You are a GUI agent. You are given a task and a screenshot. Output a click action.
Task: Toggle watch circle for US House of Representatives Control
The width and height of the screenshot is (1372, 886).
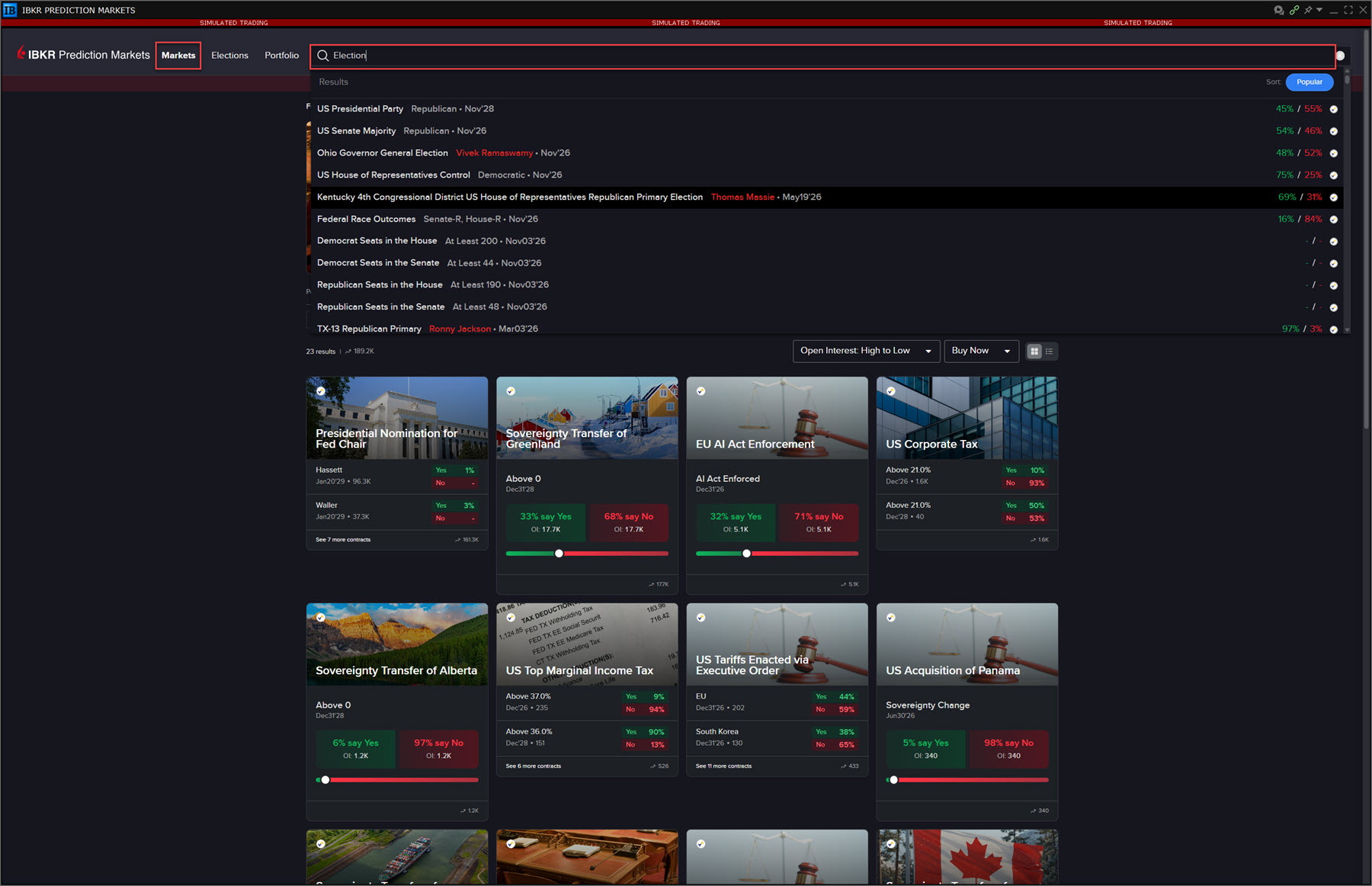click(x=1334, y=175)
